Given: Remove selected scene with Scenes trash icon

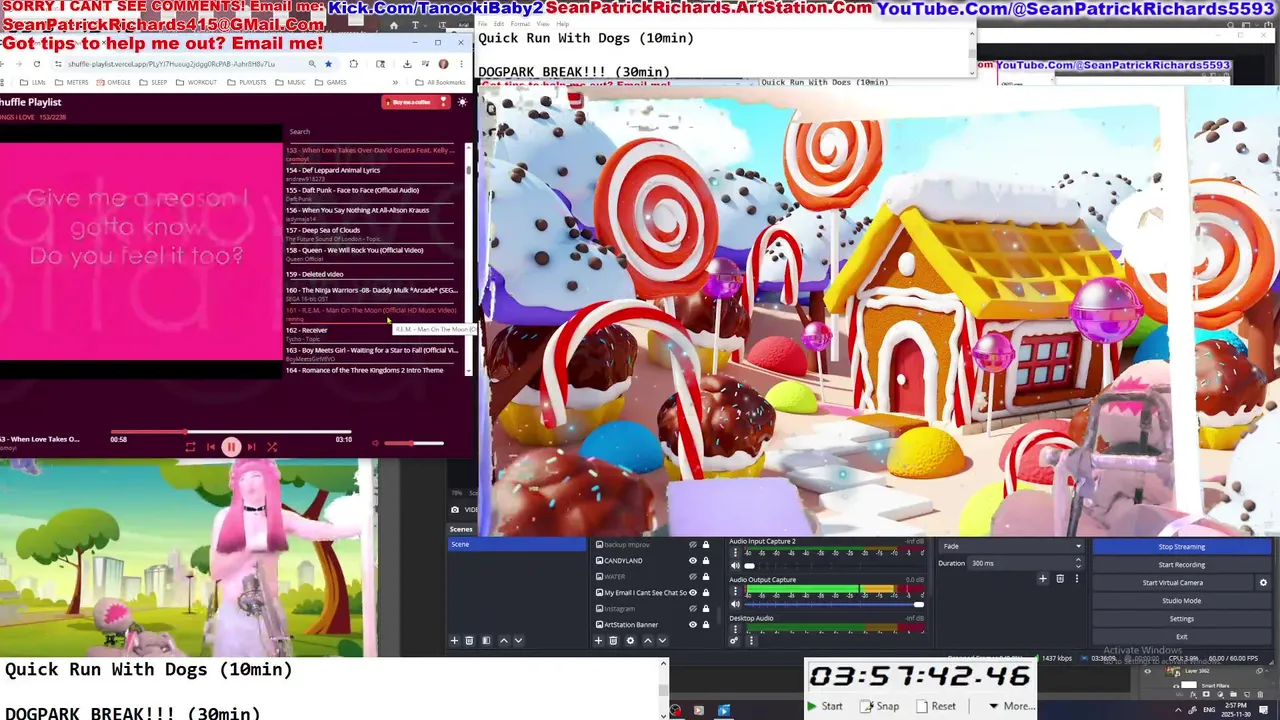Looking at the screenshot, I should coord(469,640).
